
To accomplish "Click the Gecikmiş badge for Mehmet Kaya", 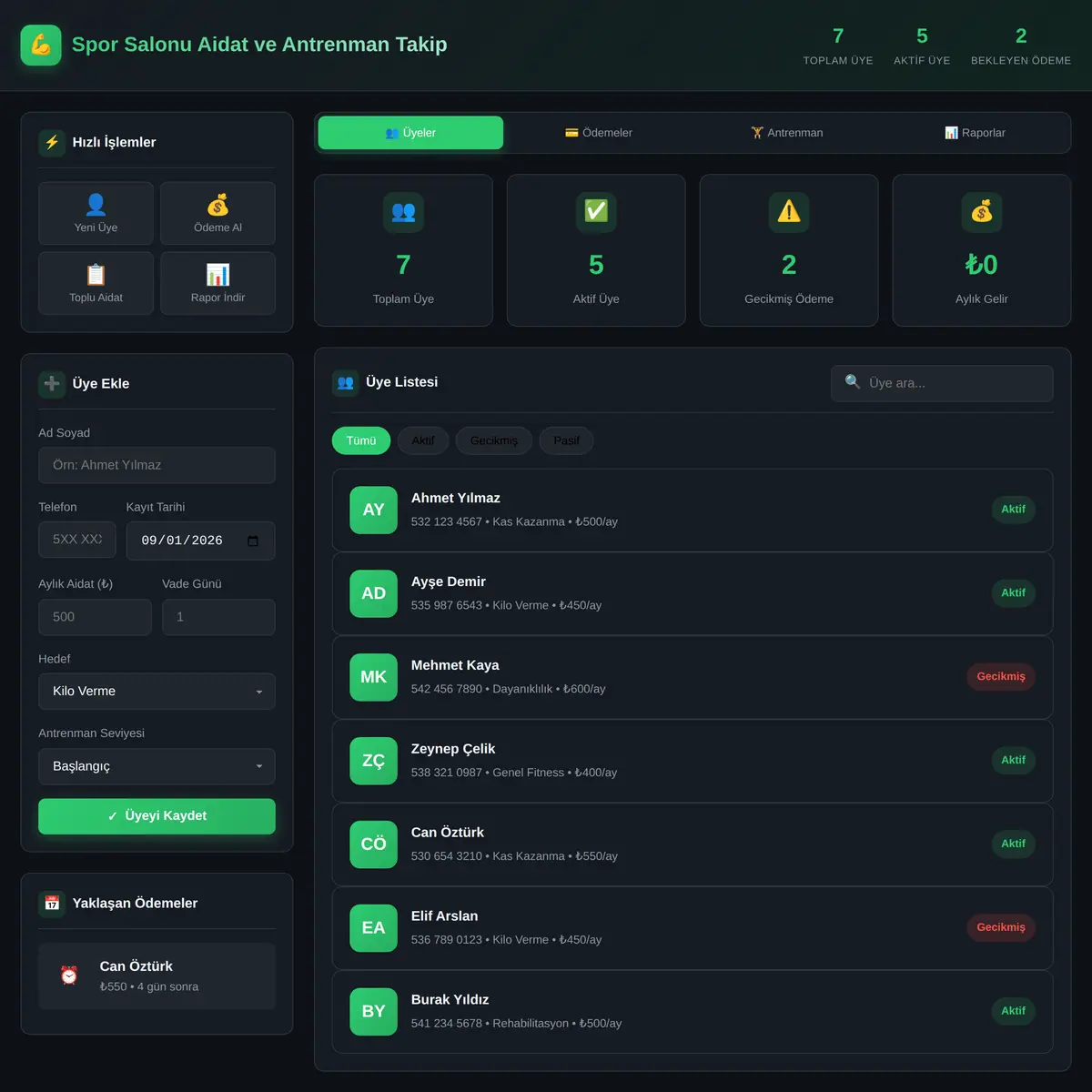I will 1001,677.
